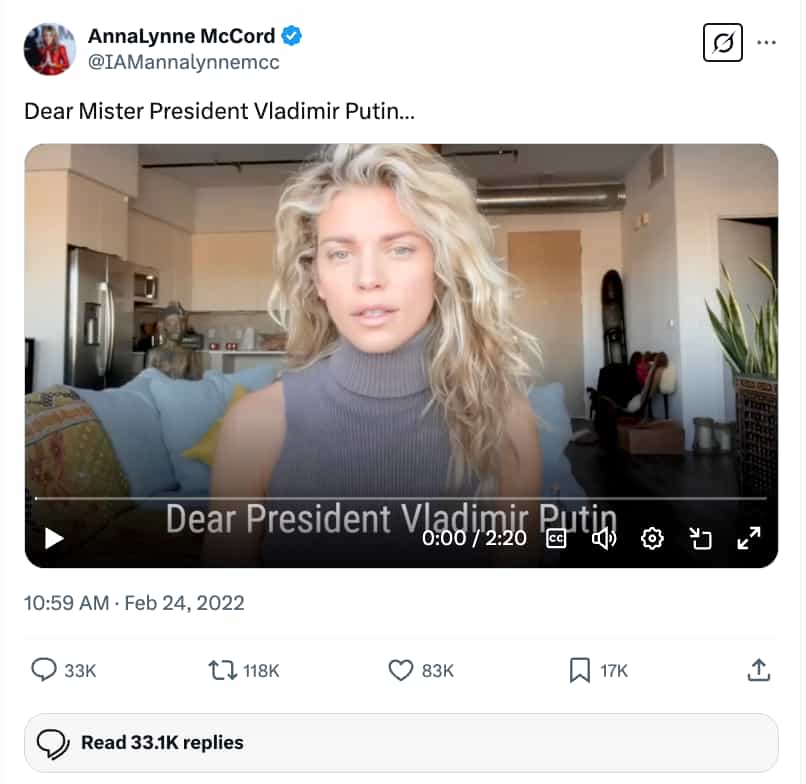The width and height of the screenshot is (806, 784).
Task: Play the video in the tweet
Action: (x=54, y=539)
